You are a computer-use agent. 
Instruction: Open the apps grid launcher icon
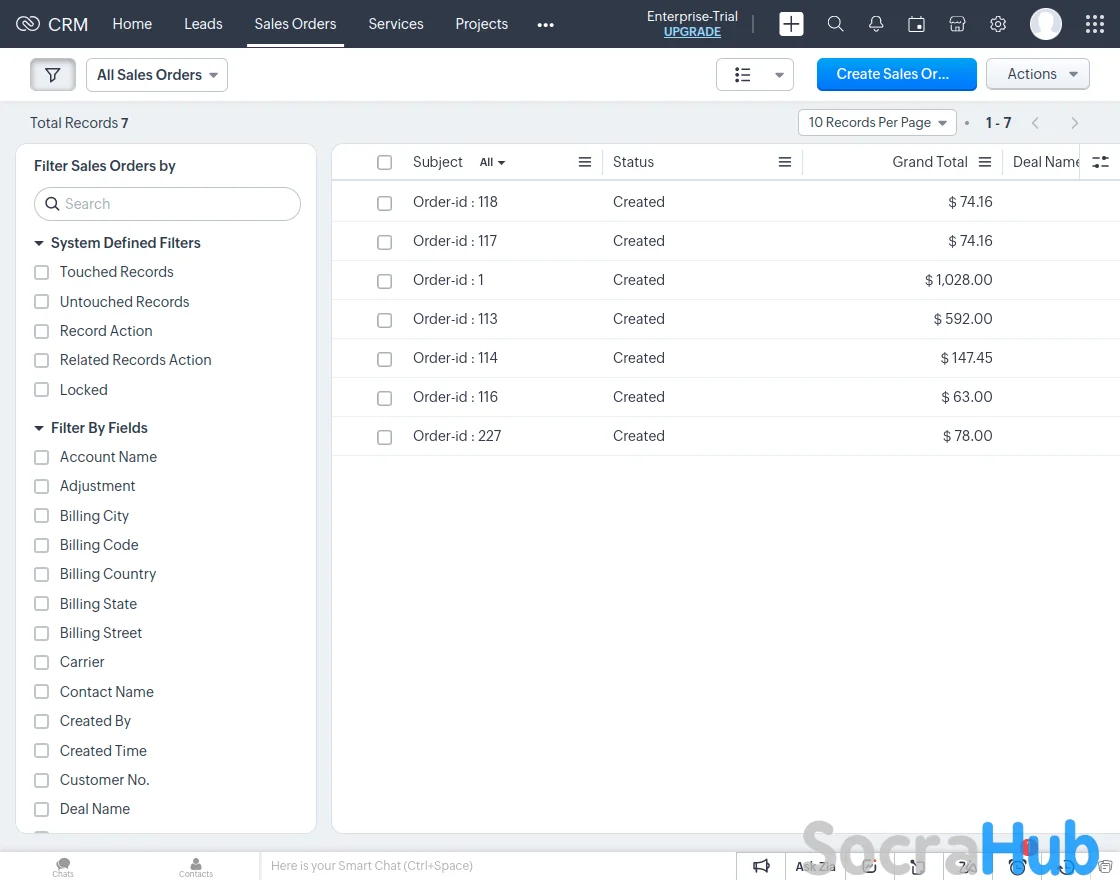pos(1094,24)
